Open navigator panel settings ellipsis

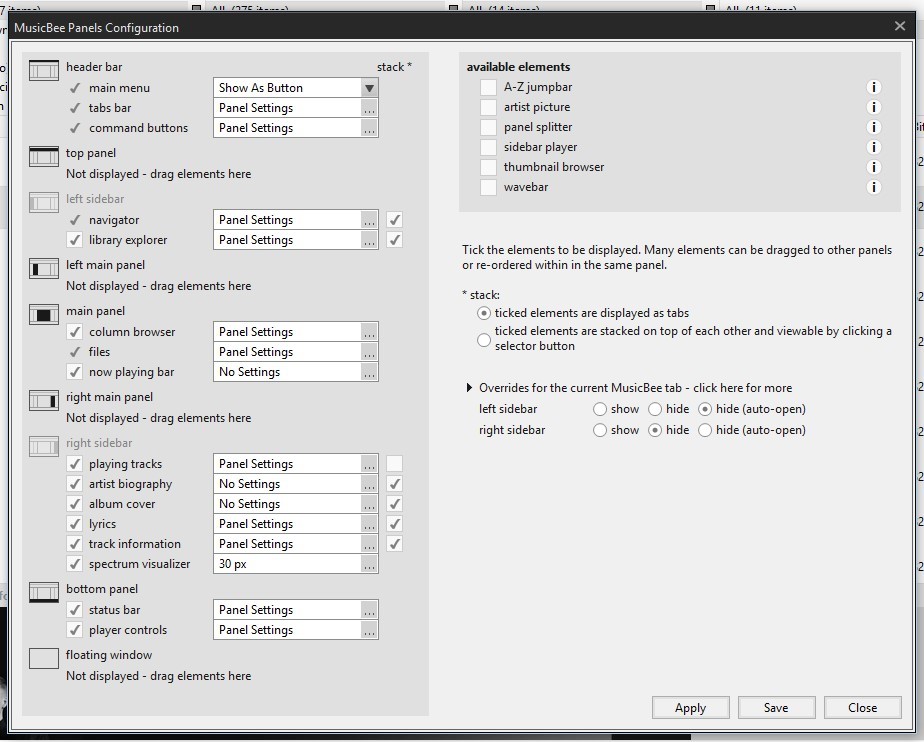(x=369, y=220)
